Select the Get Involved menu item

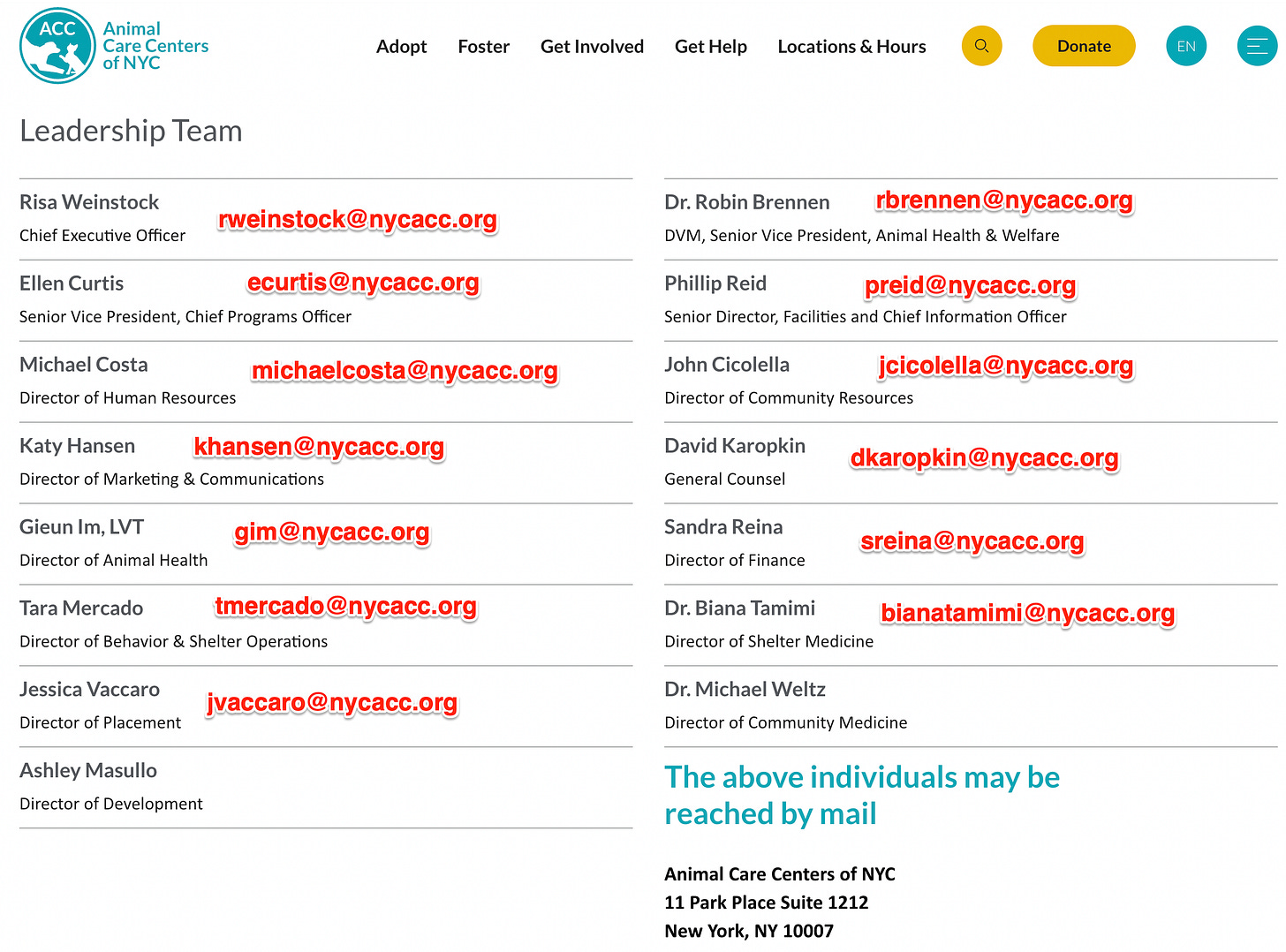(x=592, y=46)
